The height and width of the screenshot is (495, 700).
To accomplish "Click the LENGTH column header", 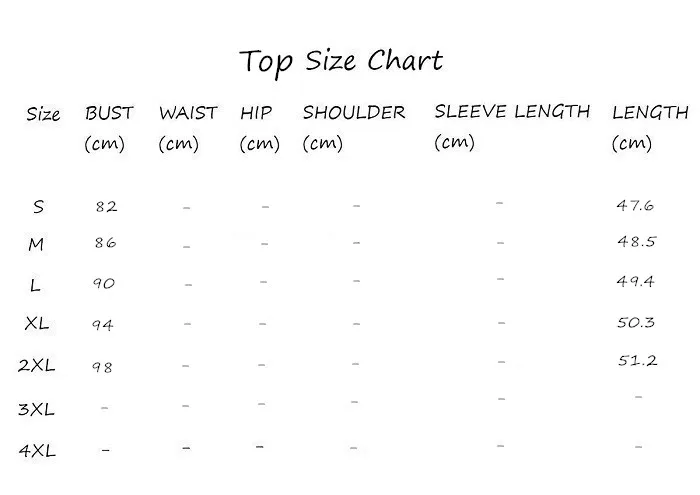I will pyautogui.click(x=650, y=129).
